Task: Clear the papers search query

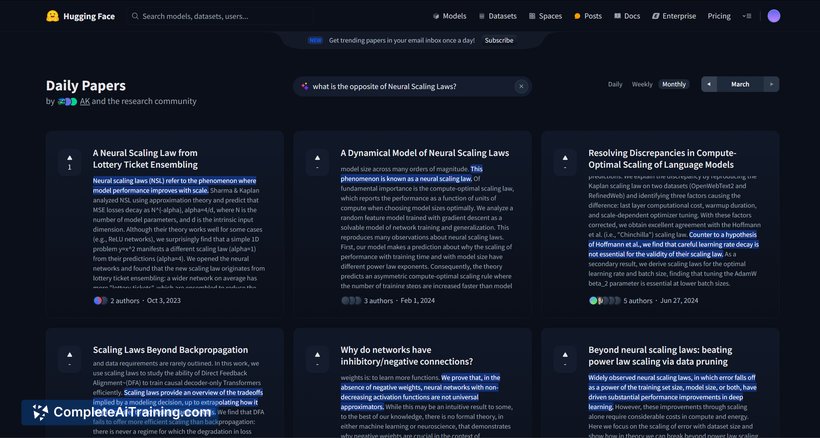Action: [x=521, y=87]
